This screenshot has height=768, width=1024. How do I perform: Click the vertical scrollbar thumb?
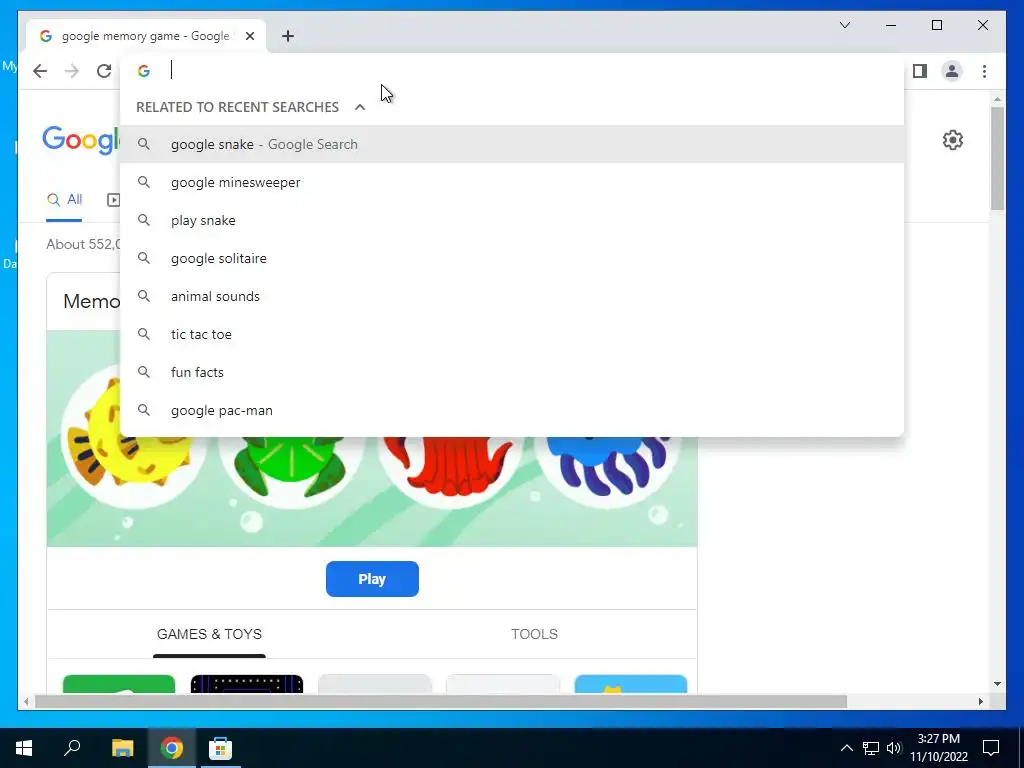(x=997, y=158)
